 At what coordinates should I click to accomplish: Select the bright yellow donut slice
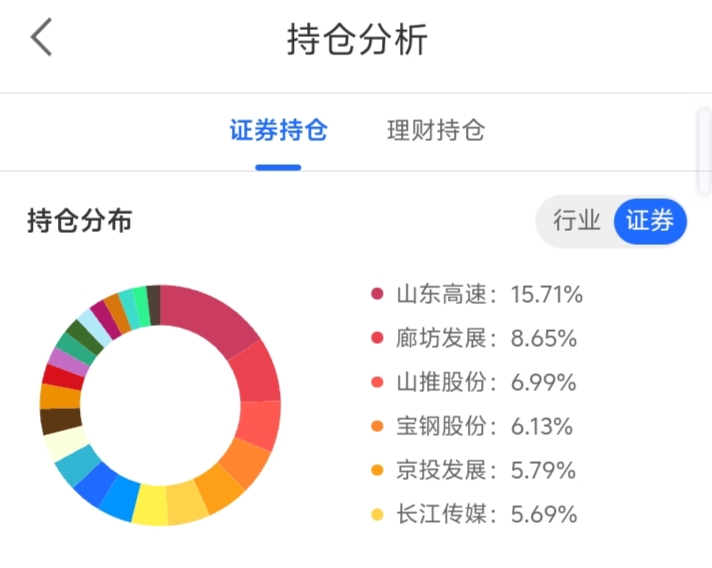pyautogui.click(x=150, y=505)
